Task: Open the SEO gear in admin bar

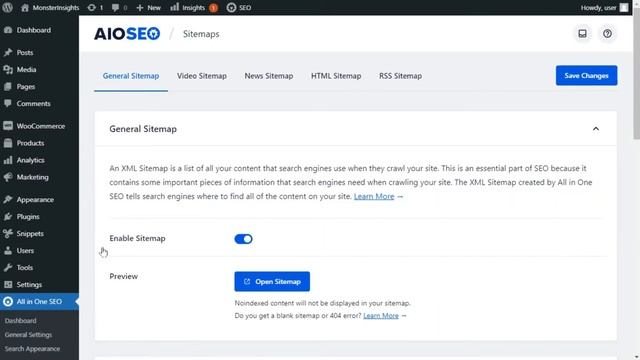Action: 239,7
